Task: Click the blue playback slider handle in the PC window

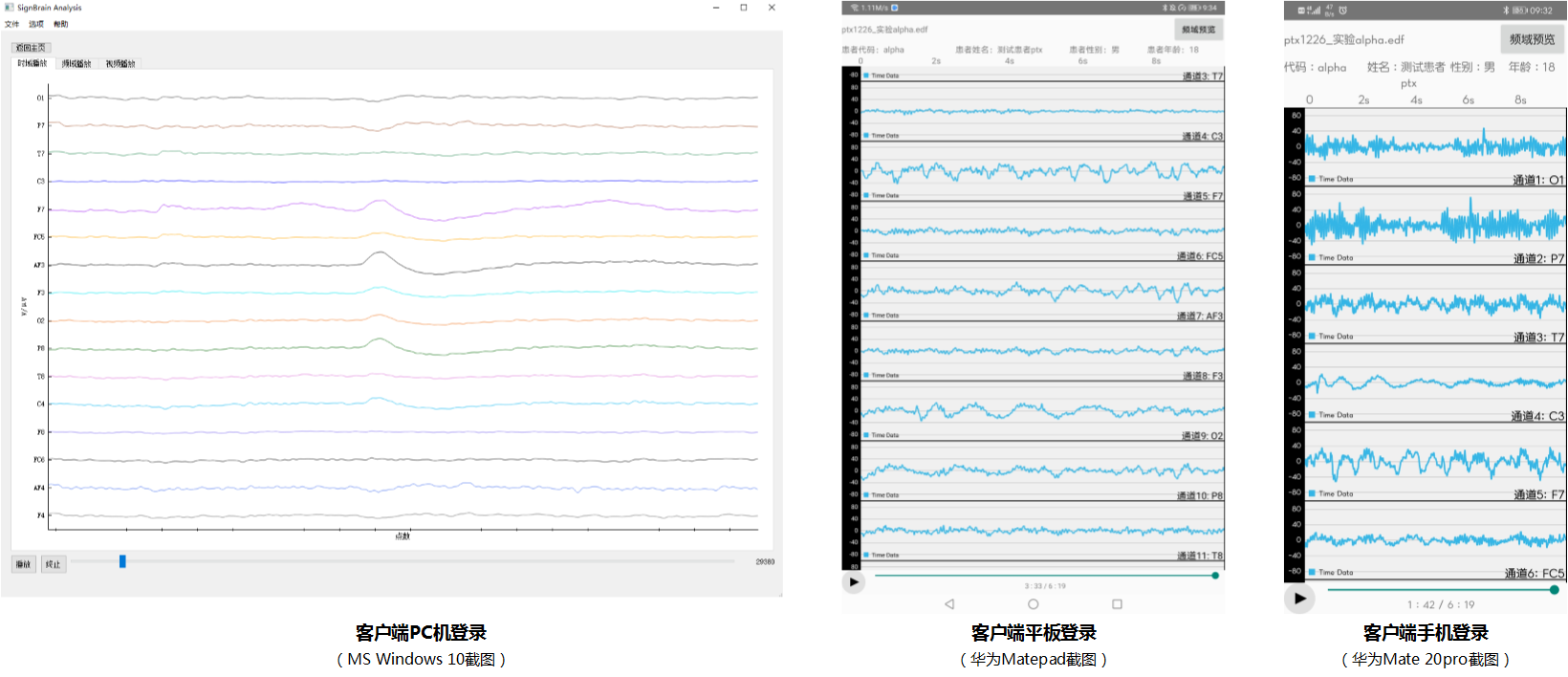Action: pyautogui.click(x=122, y=561)
